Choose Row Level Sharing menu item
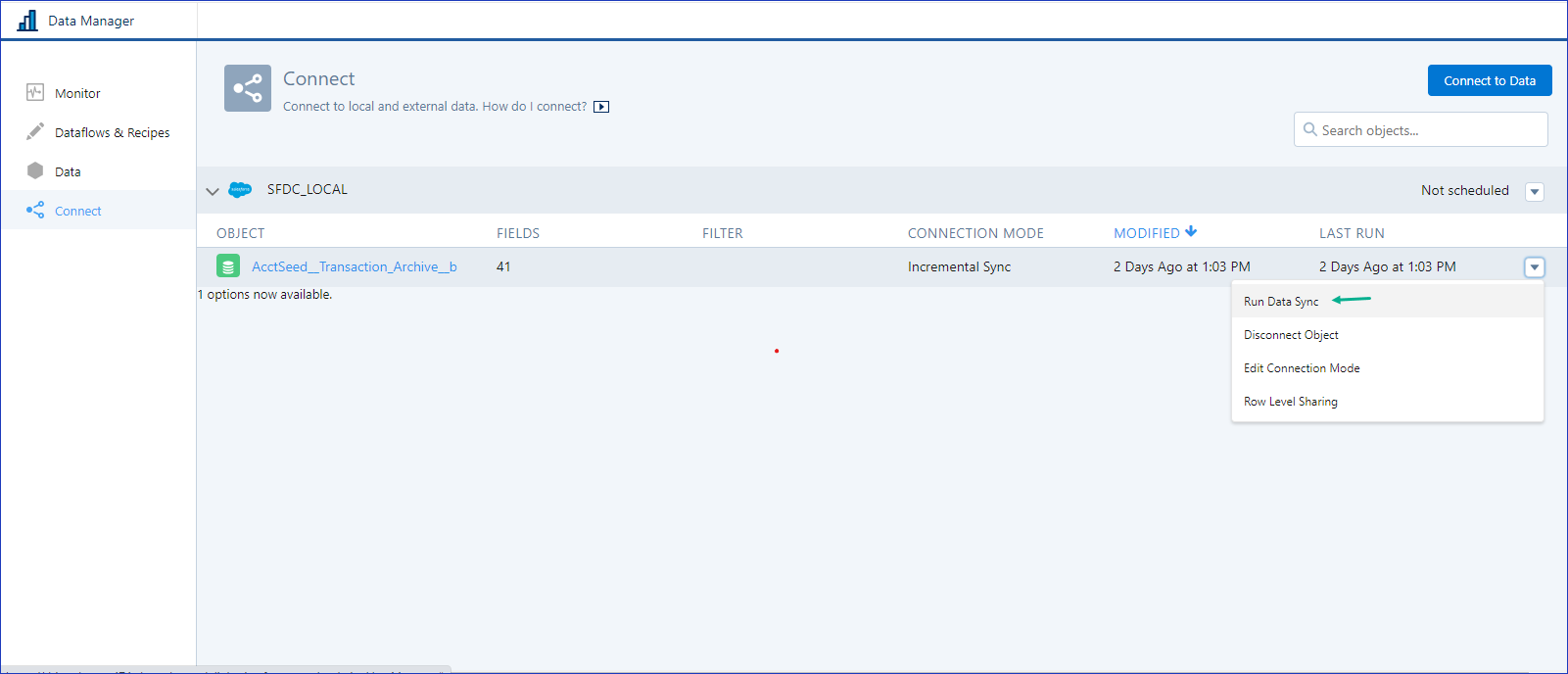1568x674 pixels. [1290, 402]
